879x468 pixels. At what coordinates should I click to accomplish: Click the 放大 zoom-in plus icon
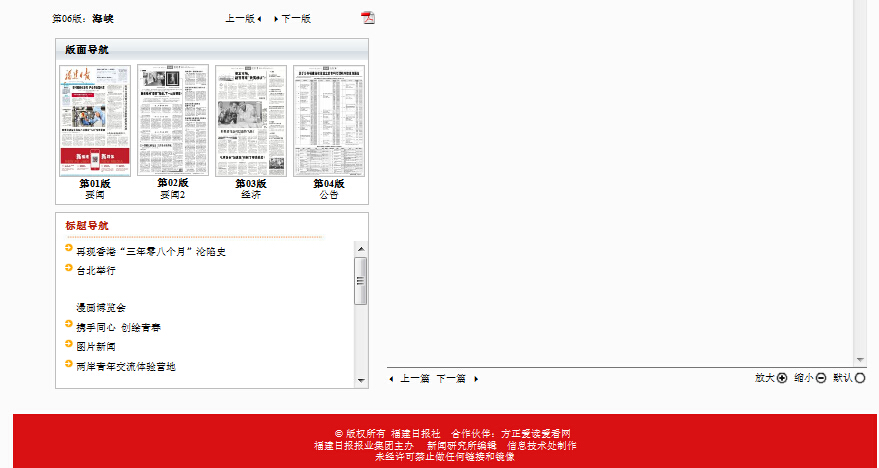782,378
